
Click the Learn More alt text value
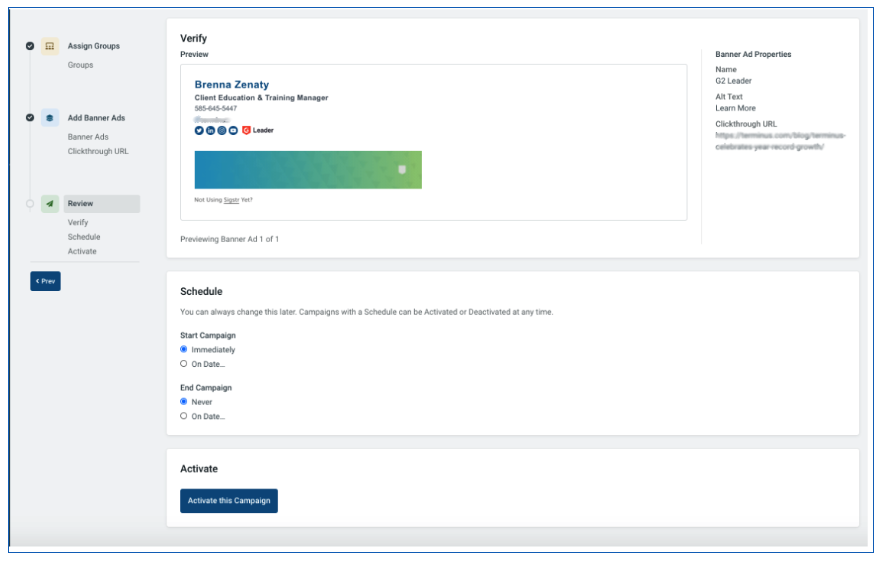(x=735, y=109)
